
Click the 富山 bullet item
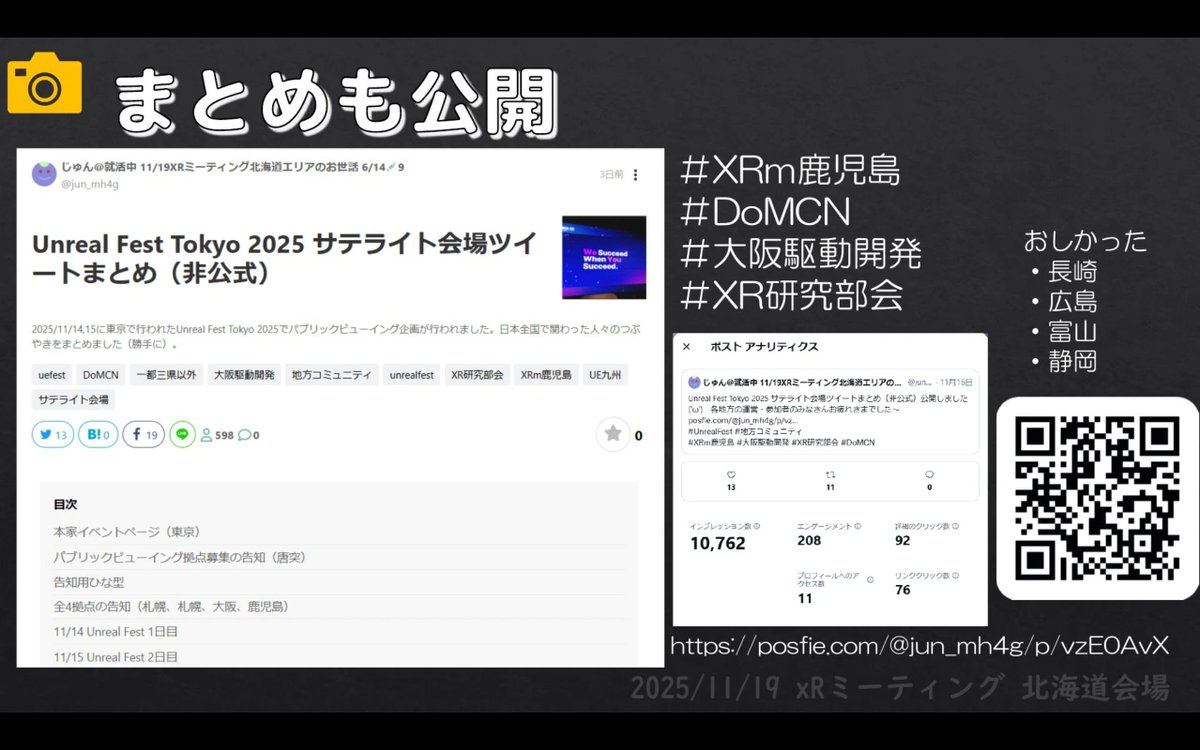click(1072, 331)
